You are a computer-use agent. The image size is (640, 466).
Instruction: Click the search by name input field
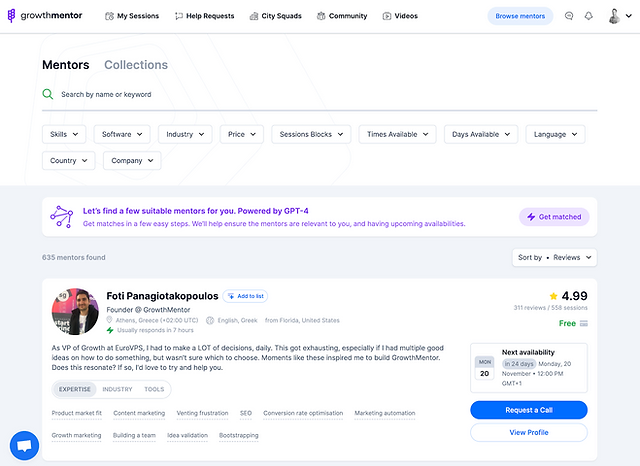click(320, 94)
